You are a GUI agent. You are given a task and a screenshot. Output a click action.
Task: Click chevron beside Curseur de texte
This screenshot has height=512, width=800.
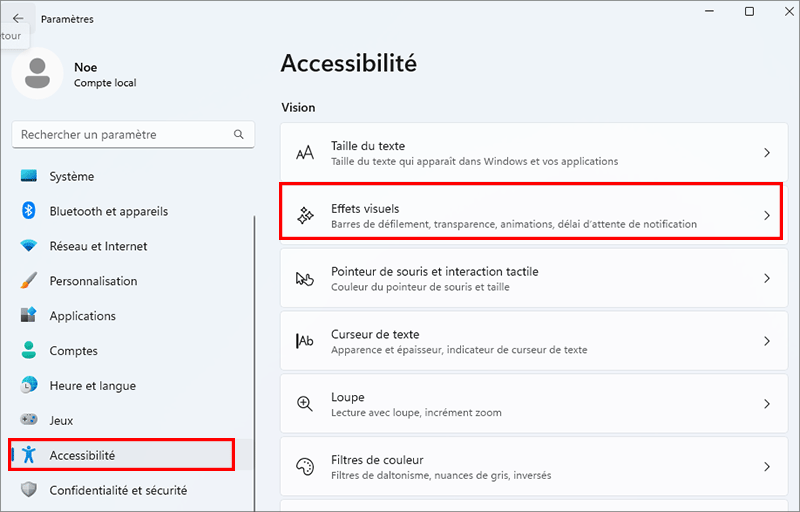pyautogui.click(x=767, y=341)
